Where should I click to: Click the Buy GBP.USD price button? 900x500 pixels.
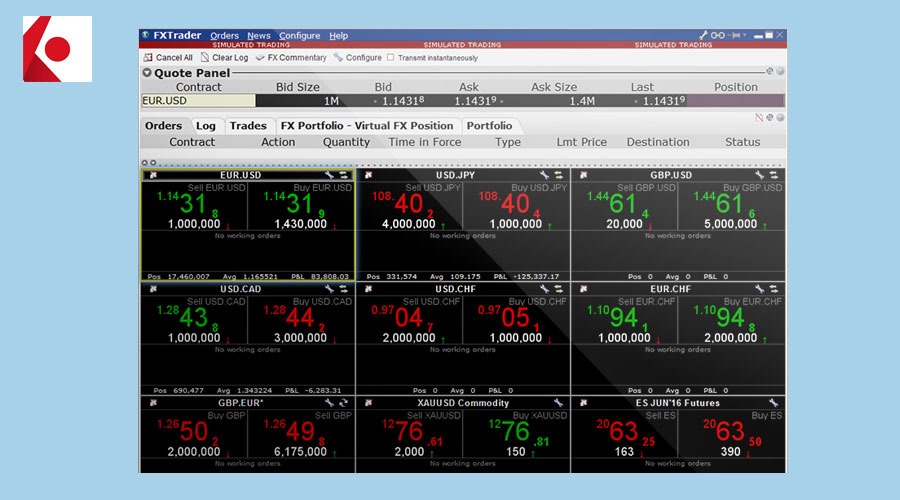tap(731, 207)
